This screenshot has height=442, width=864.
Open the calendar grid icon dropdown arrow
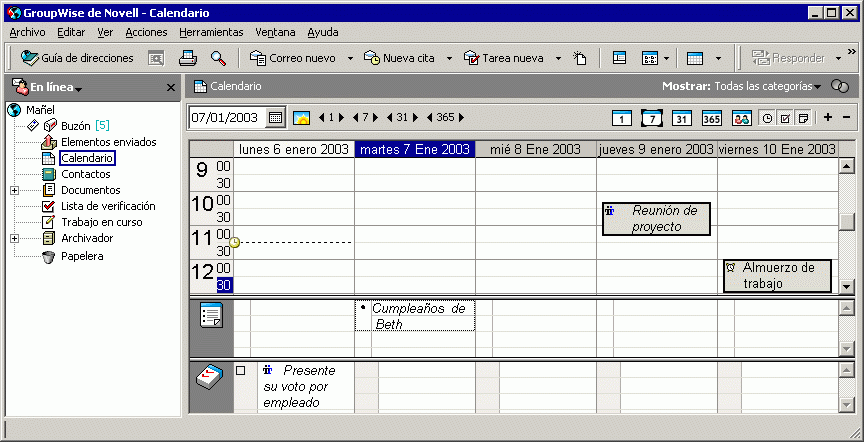click(x=718, y=58)
